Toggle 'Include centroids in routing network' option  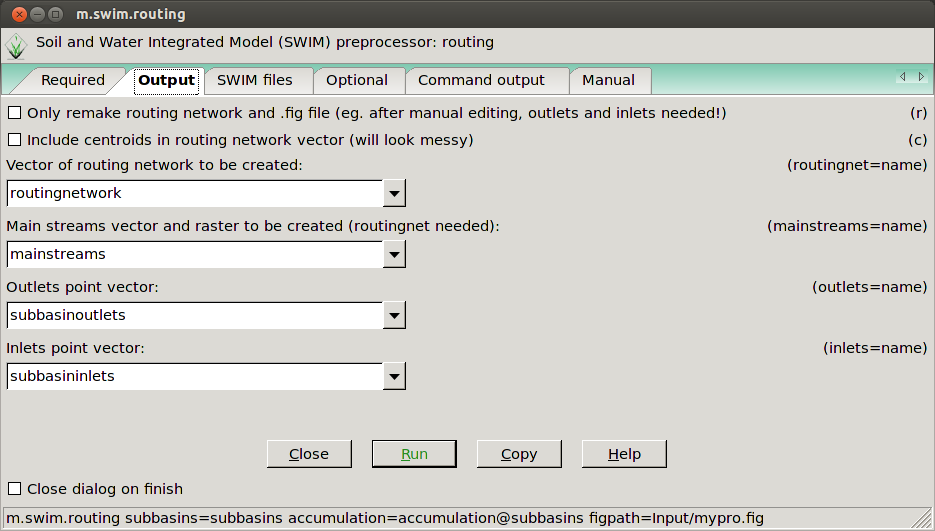[14, 140]
